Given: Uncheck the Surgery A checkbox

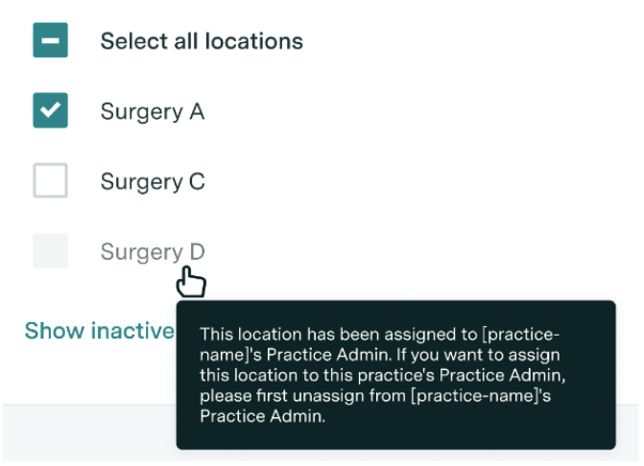Looking at the screenshot, I should pyautogui.click(x=50, y=111).
